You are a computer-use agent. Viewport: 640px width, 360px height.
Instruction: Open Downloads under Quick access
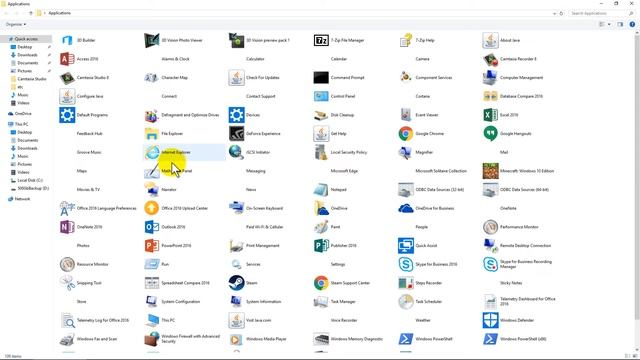(x=27, y=55)
